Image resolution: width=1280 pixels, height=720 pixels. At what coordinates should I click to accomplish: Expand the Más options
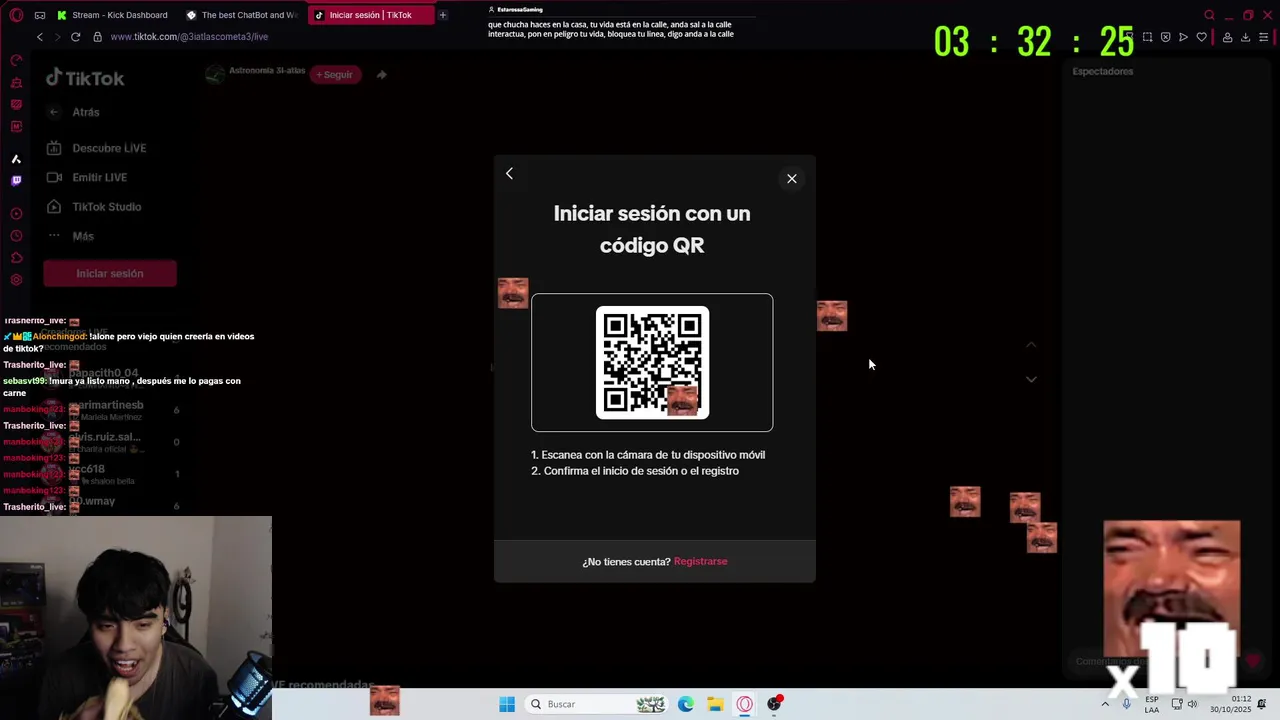tap(70, 236)
